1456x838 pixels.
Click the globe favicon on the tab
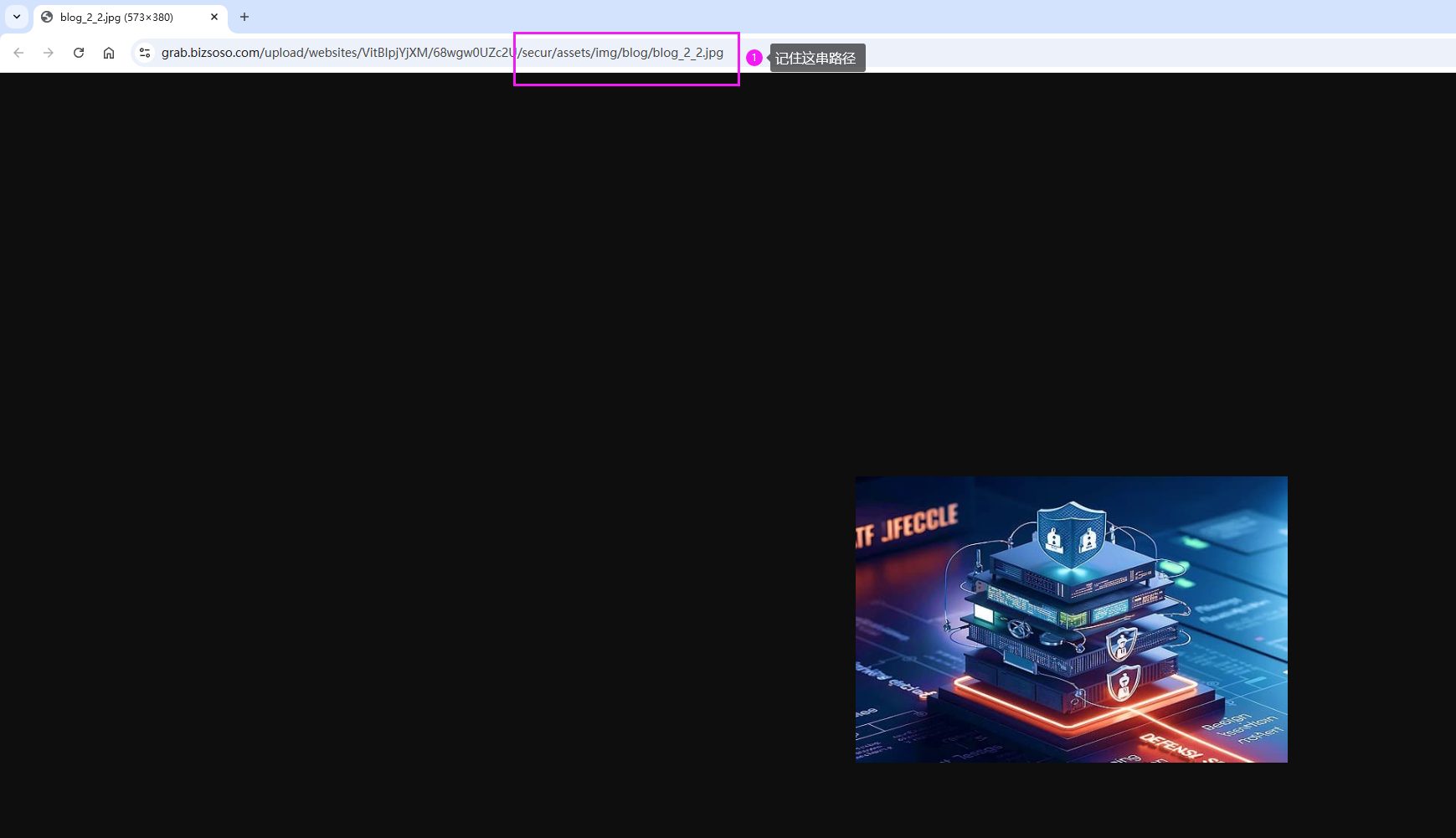point(47,17)
